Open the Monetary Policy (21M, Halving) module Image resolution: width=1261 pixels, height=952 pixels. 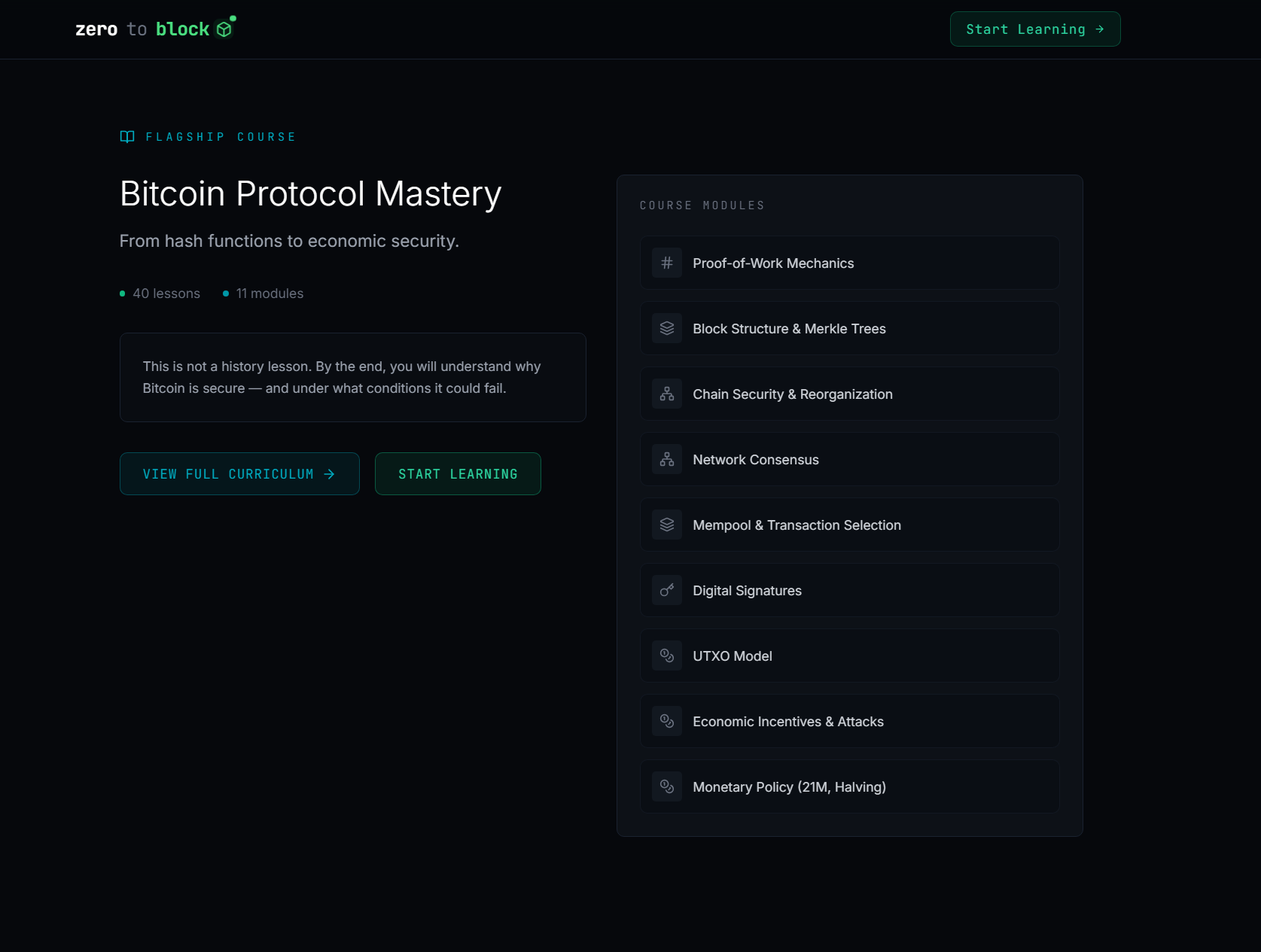[849, 786]
